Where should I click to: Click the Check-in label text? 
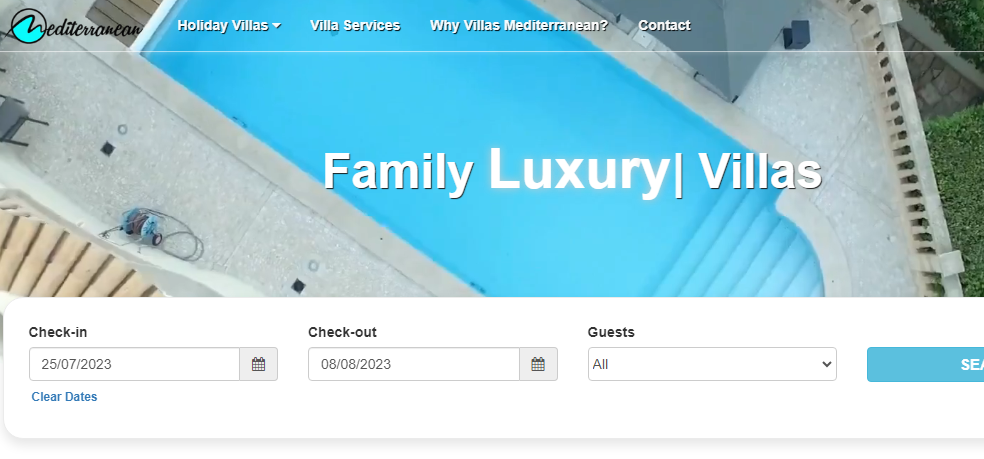(x=58, y=332)
